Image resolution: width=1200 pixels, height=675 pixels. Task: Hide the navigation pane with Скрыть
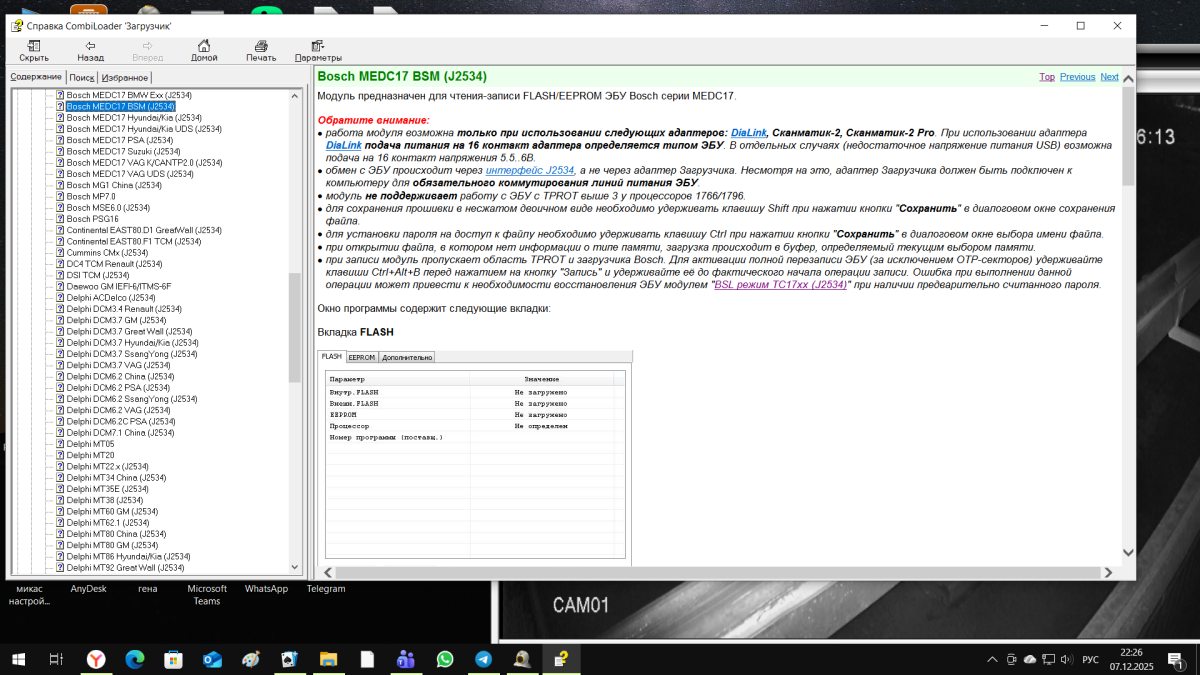click(34, 51)
